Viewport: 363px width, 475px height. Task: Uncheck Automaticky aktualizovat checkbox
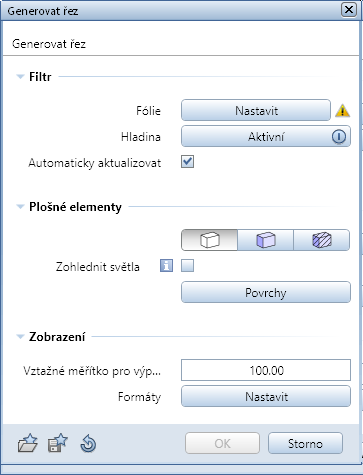187,162
